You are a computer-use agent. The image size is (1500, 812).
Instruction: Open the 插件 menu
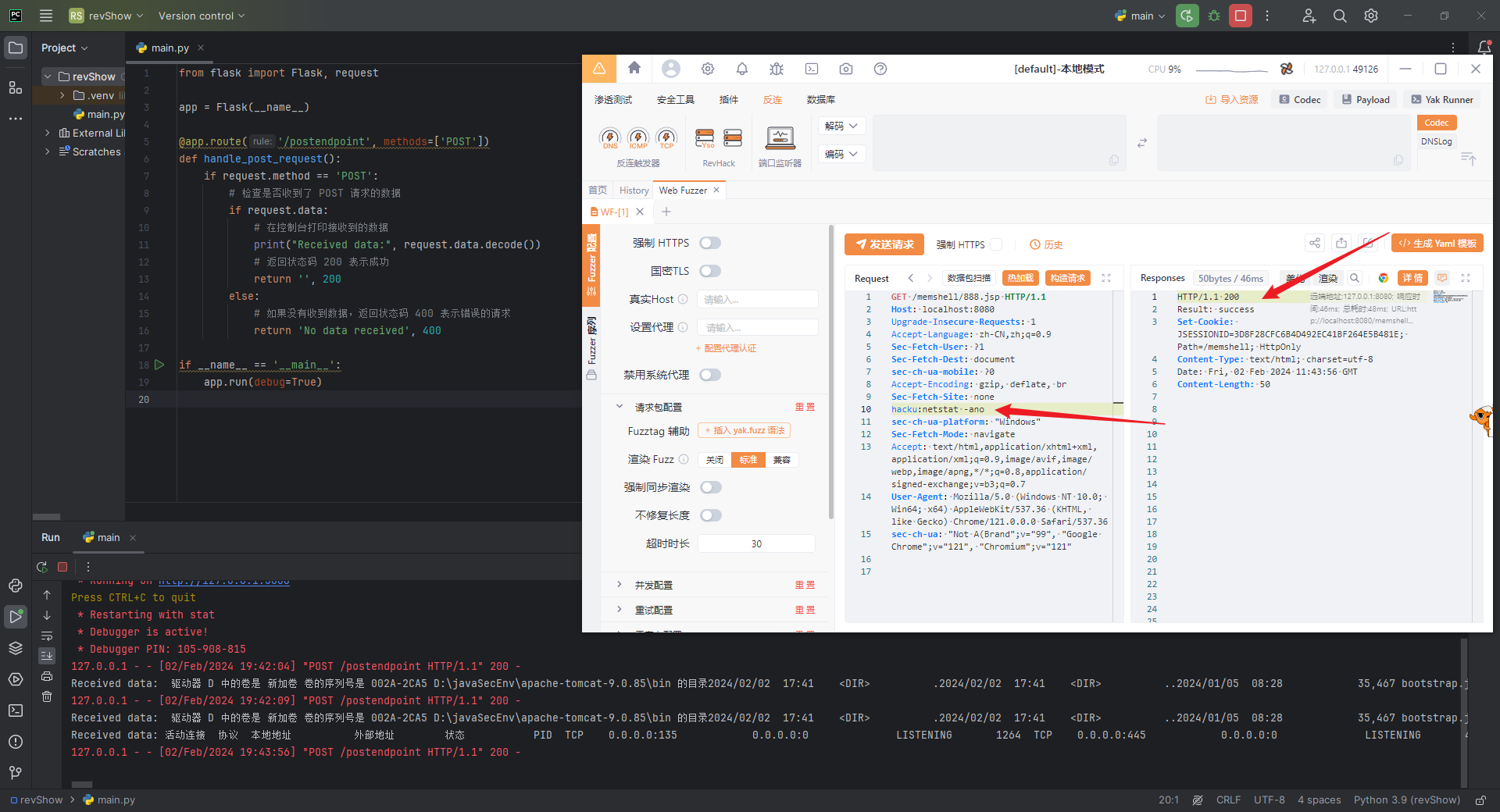tap(729, 100)
